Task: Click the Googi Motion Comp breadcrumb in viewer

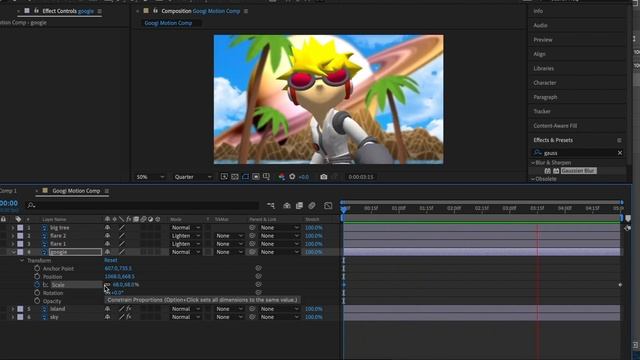Action: [x=168, y=23]
